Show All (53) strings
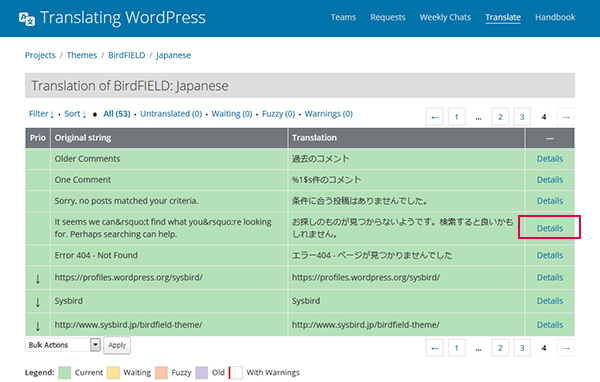Screen dimensions: 600x382 pos(117,114)
